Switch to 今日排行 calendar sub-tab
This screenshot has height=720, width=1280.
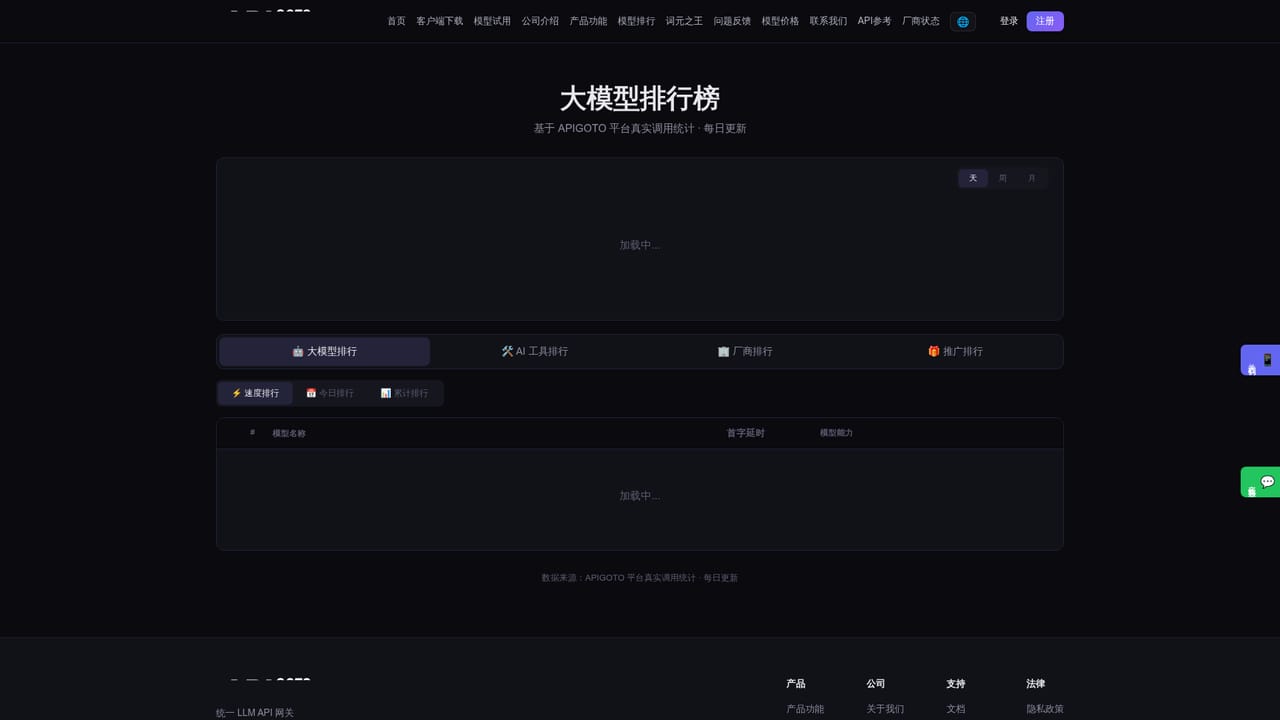[x=330, y=393]
